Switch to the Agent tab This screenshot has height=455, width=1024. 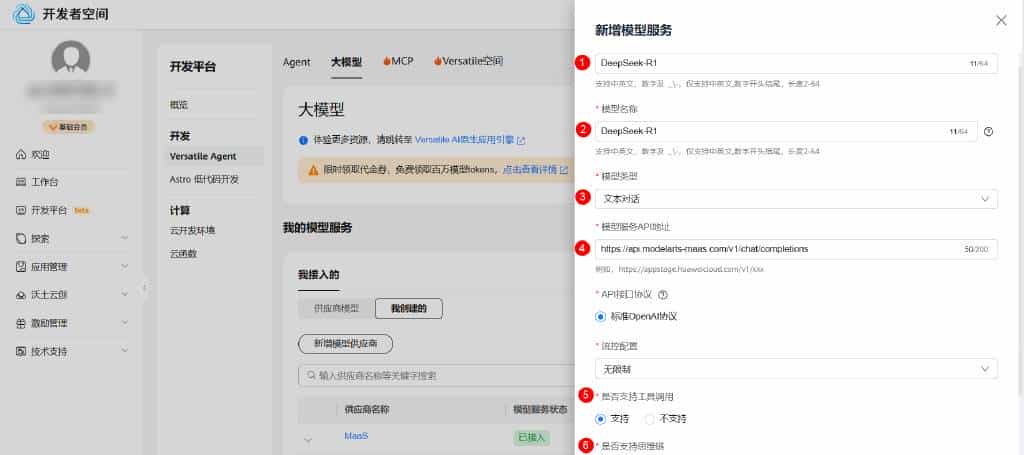coord(296,62)
